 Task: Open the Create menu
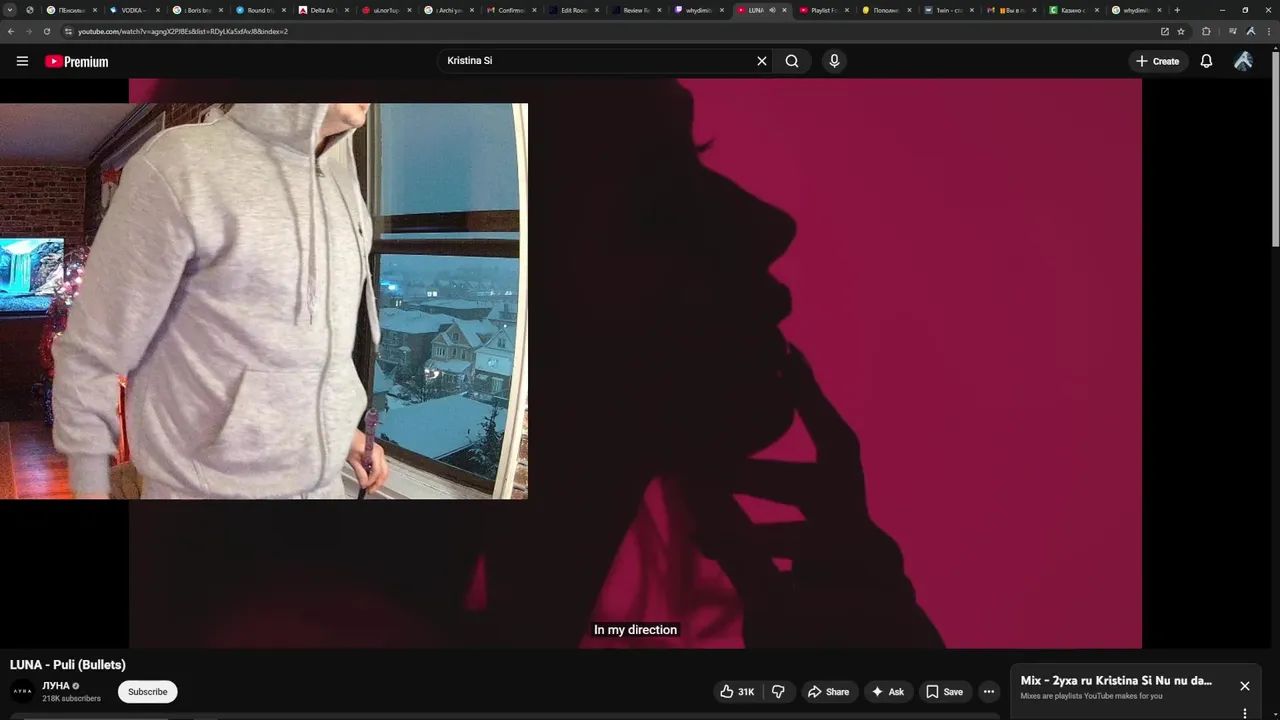1157,61
